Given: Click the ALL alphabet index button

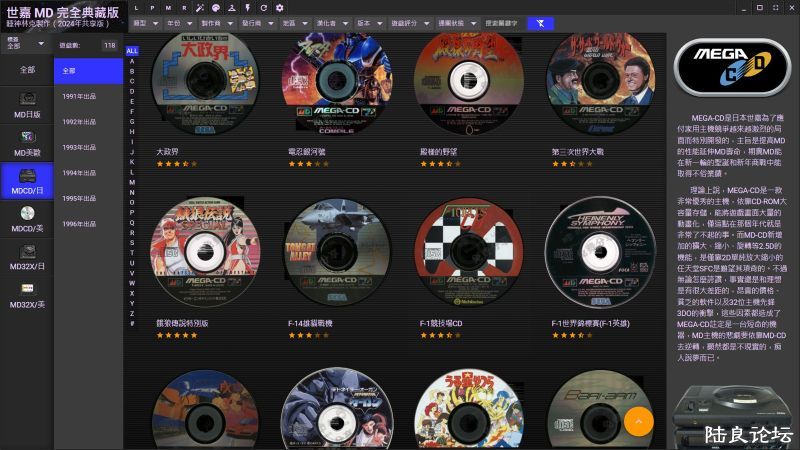Looking at the screenshot, I should [x=132, y=51].
